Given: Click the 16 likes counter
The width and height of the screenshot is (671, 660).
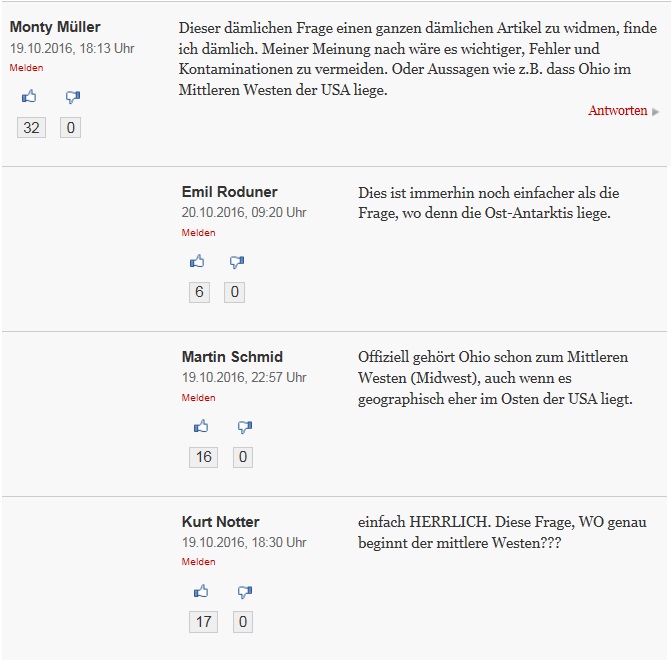Looking at the screenshot, I should [204, 457].
